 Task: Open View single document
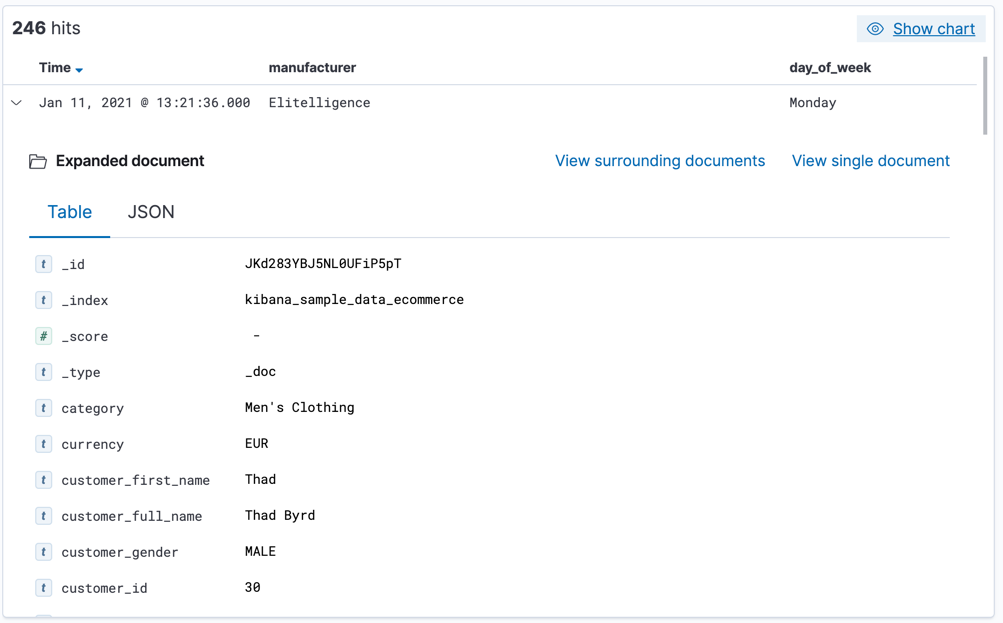coord(870,160)
